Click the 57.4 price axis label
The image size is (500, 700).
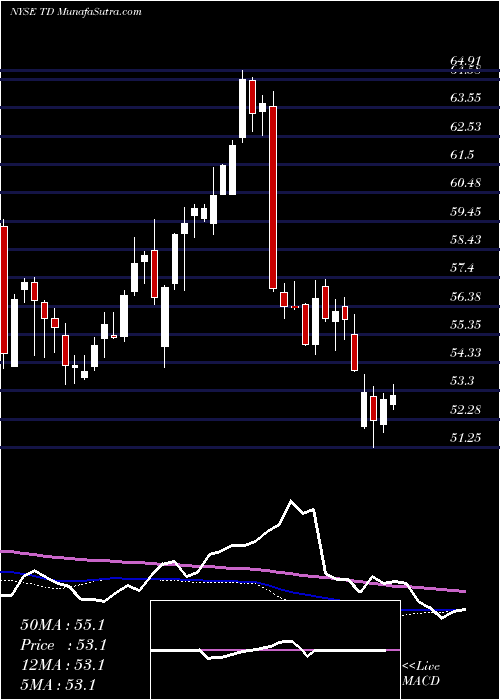pos(462,268)
